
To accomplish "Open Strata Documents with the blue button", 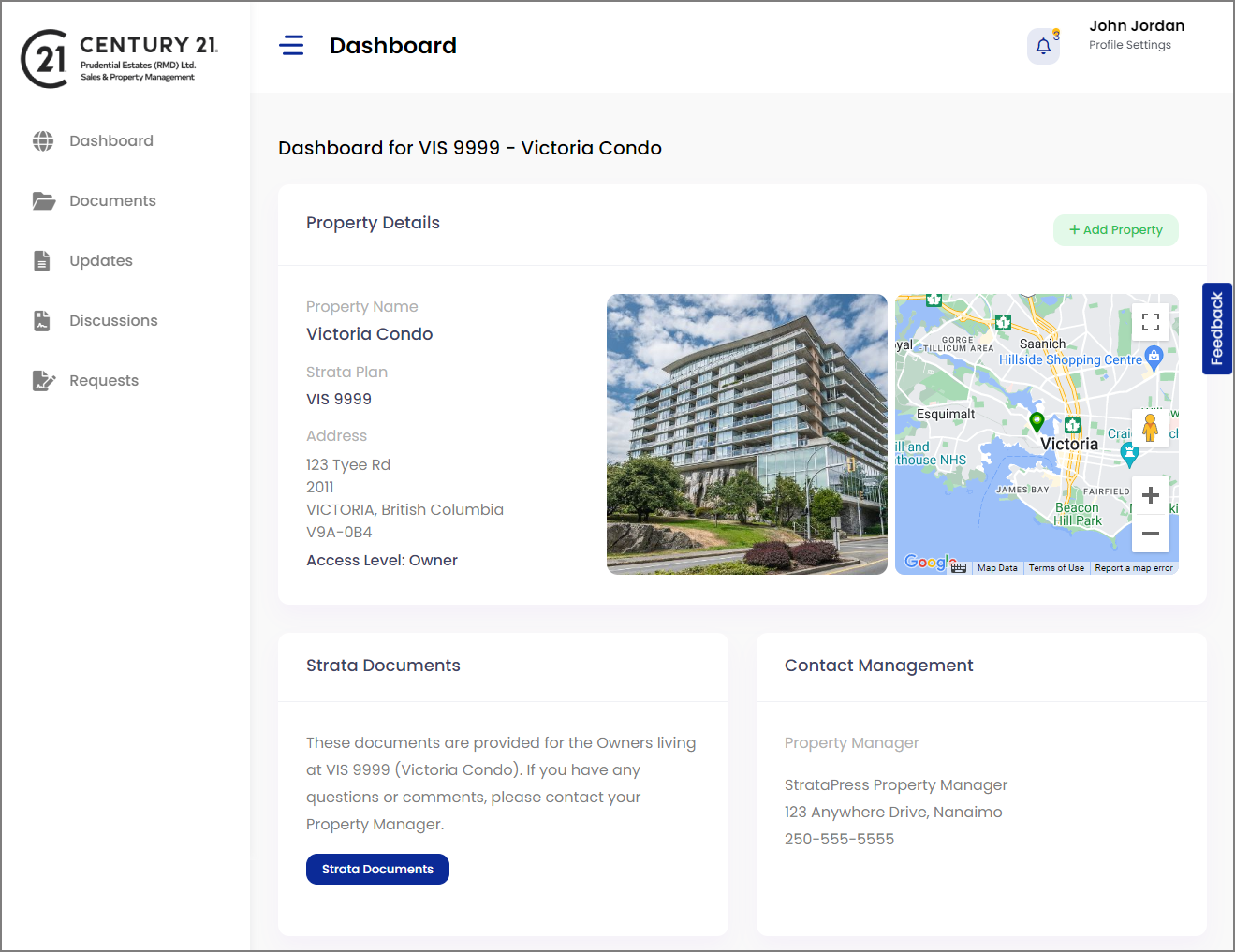I will (377, 869).
